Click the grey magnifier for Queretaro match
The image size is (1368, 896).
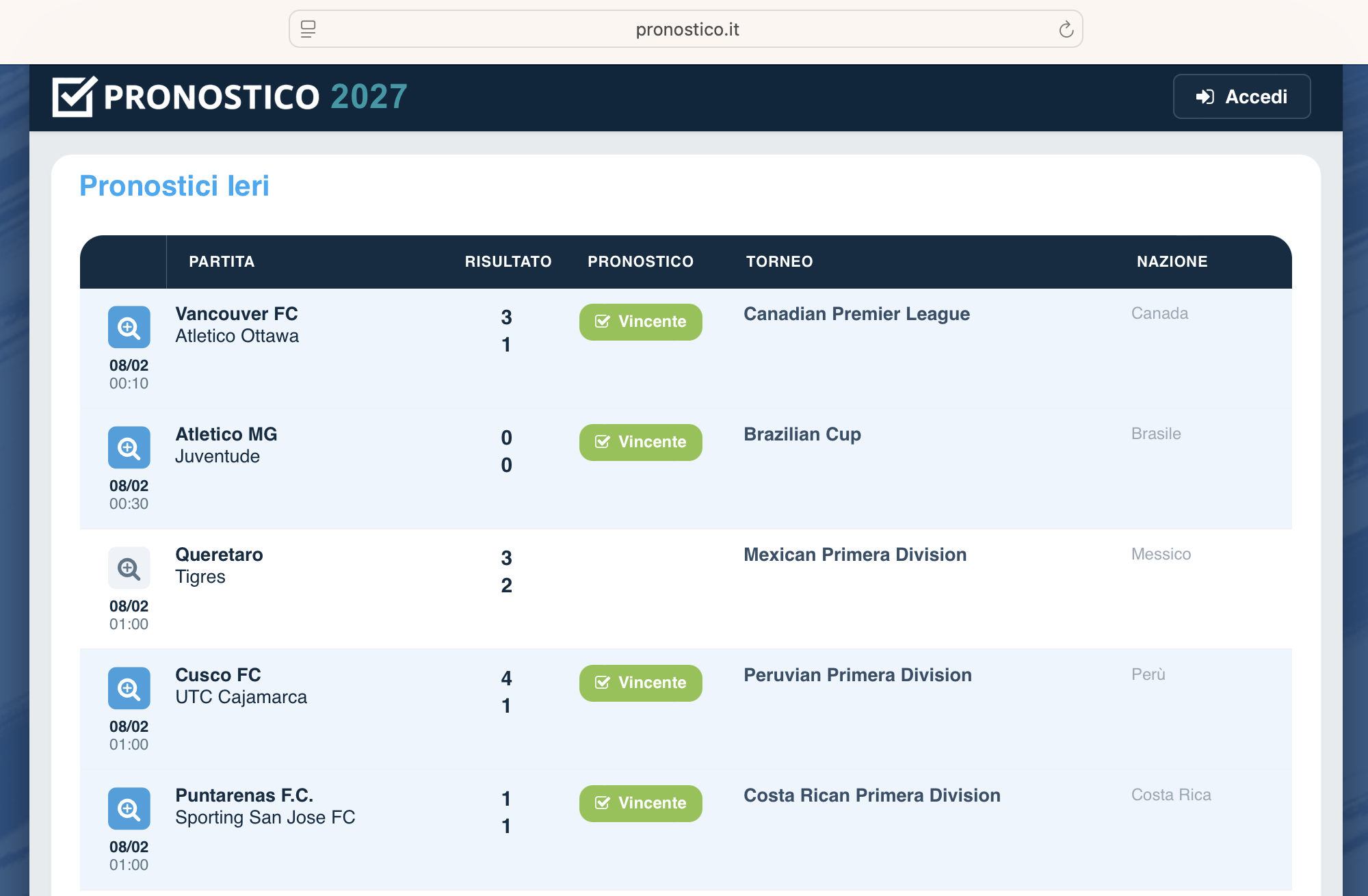click(129, 568)
